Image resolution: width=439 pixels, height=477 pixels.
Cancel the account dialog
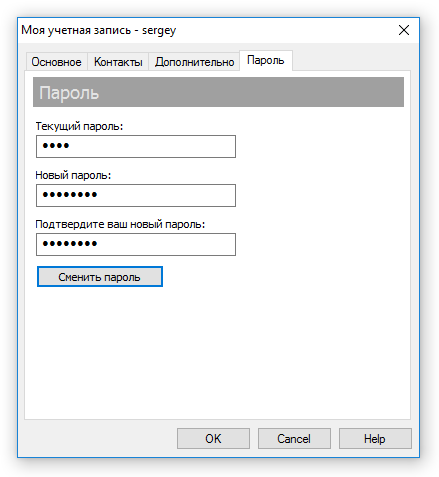(x=294, y=438)
